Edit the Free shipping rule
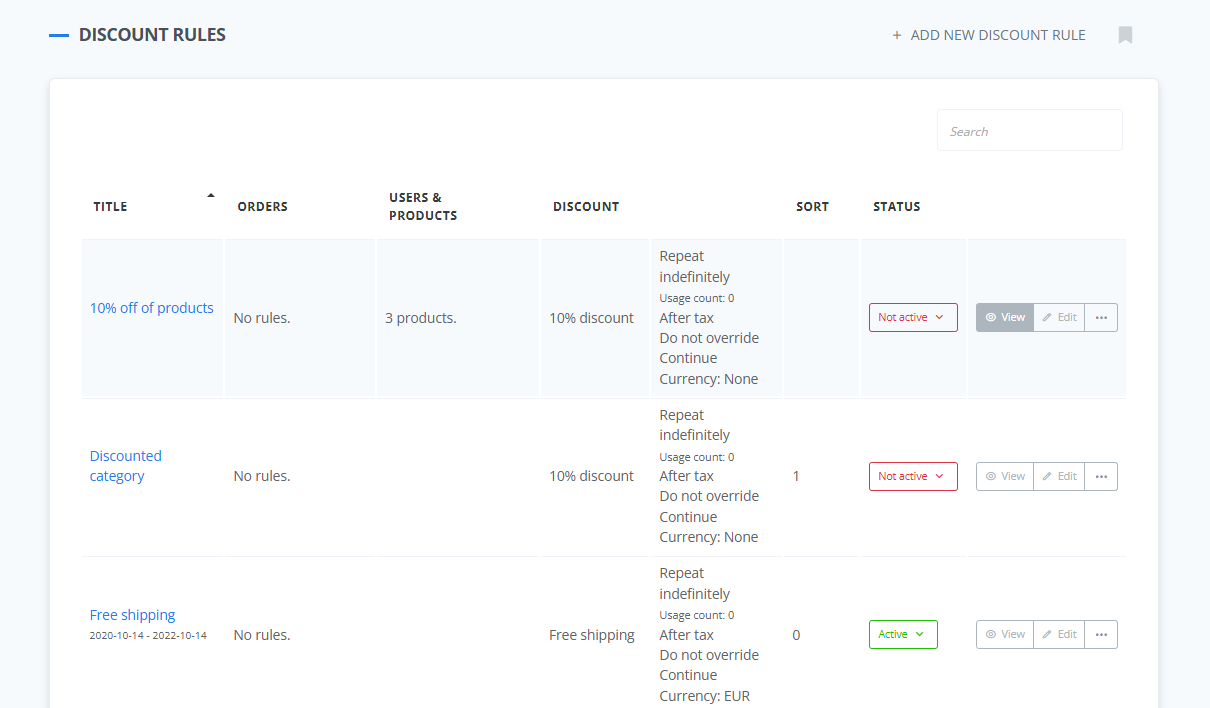This screenshot has height=708, width=1210. click(1059, 634)
